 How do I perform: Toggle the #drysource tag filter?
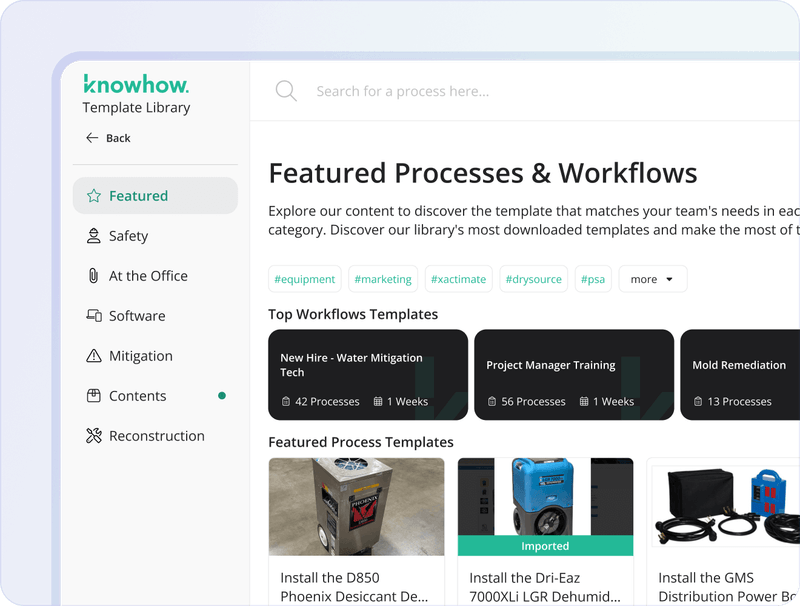click(534, 279)
